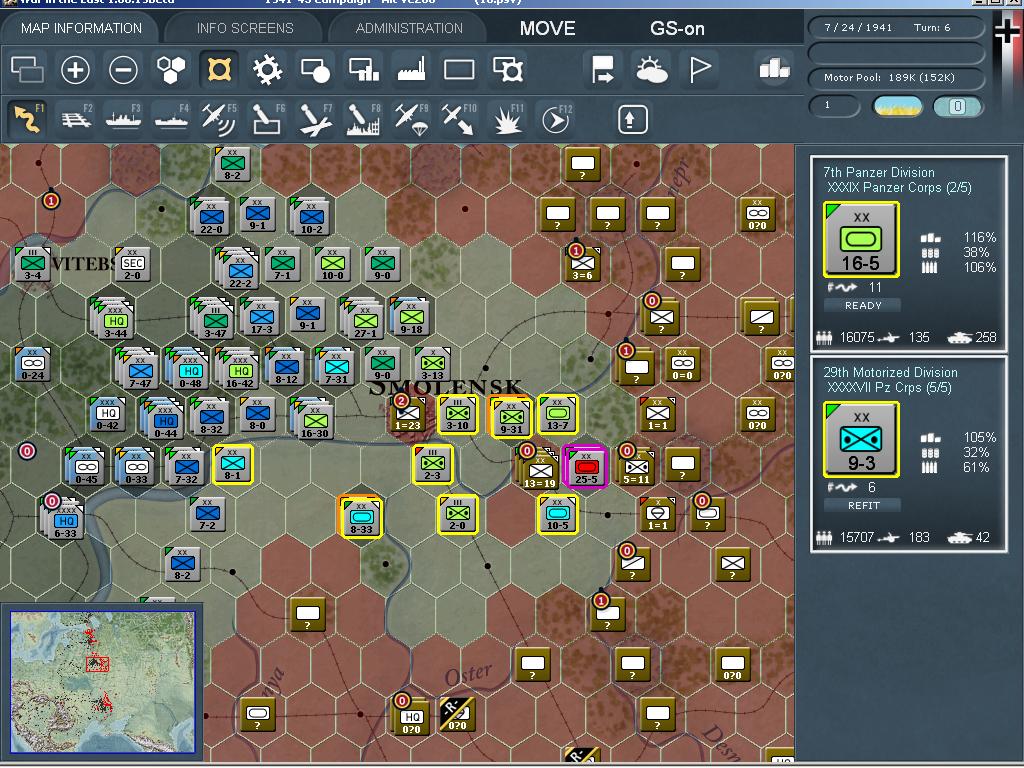The image size is (1024, 768).
Task: Click the minimap overview
Action: click(x=103, y=682)
